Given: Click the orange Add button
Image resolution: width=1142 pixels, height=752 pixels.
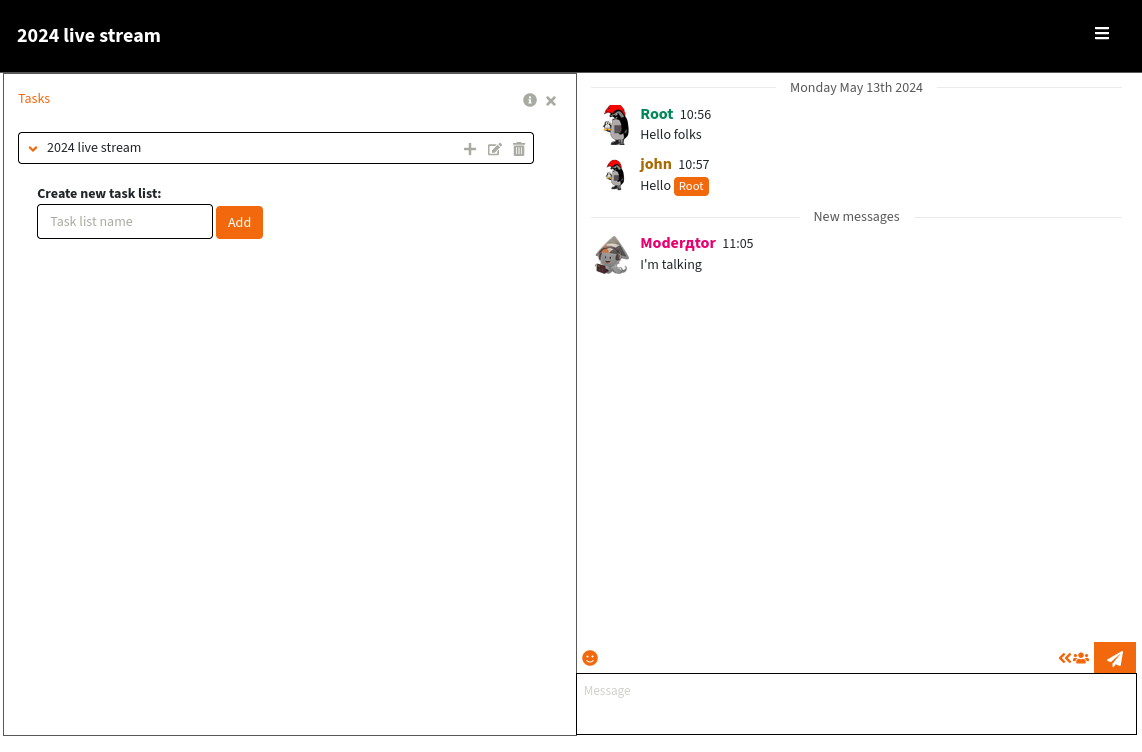Looking at the screenshot, I should point(239,222).
